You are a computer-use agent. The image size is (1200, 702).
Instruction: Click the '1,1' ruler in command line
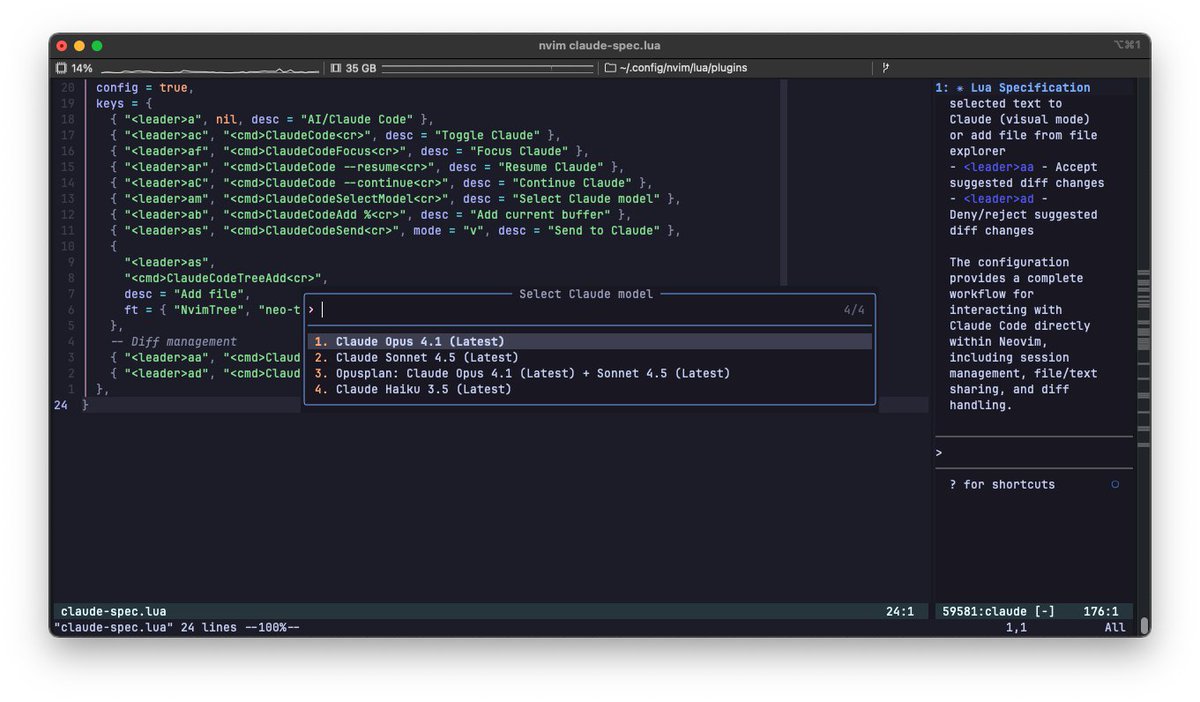(x=1017, y=627)
